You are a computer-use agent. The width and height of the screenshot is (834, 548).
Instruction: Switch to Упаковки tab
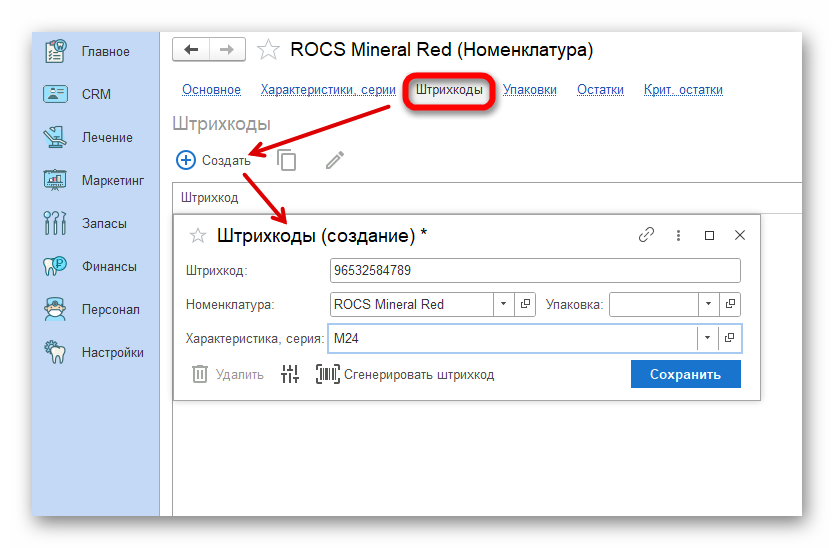[530, 90]
